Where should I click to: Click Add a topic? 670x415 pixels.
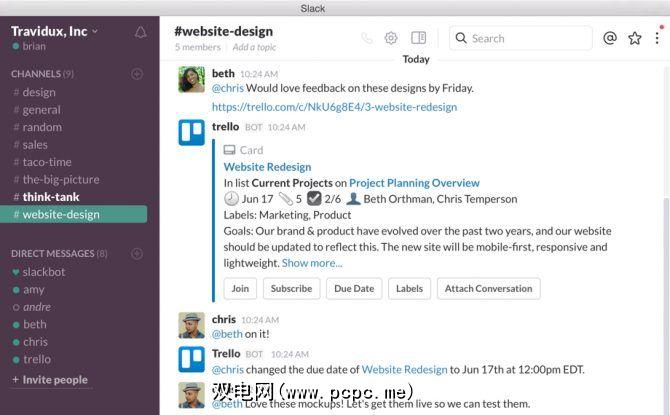[254, 47]
